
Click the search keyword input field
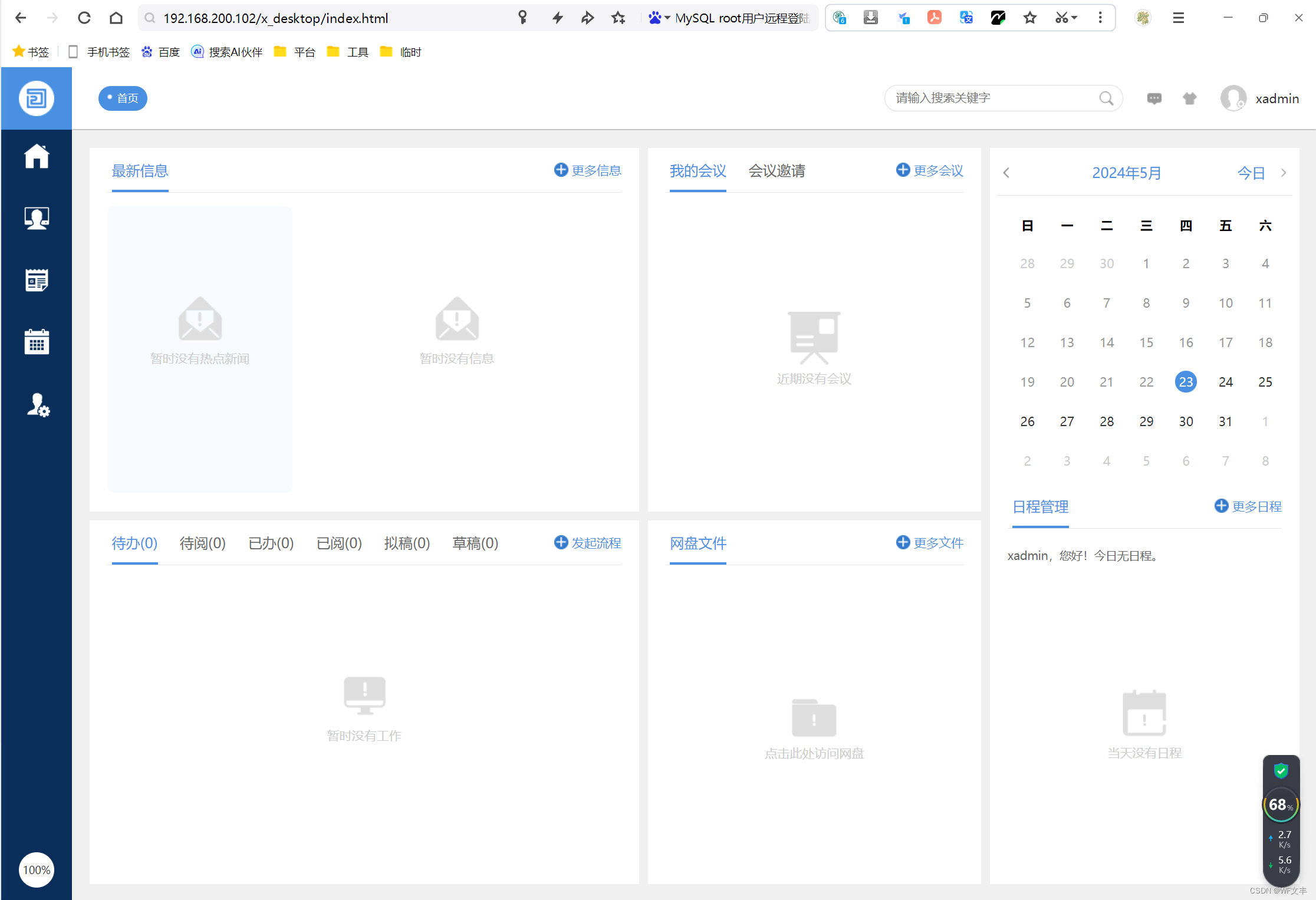pos(991,98)
